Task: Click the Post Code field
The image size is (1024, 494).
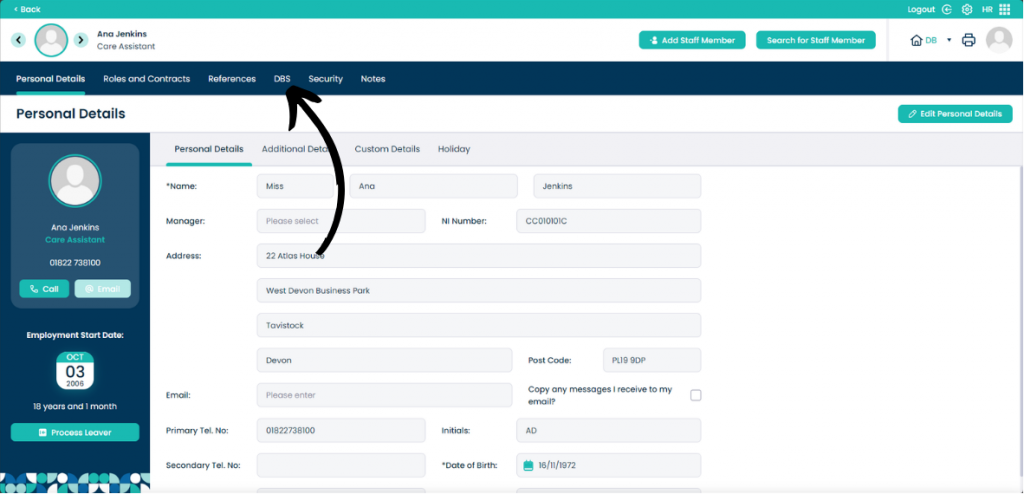Action: (652, 360)
